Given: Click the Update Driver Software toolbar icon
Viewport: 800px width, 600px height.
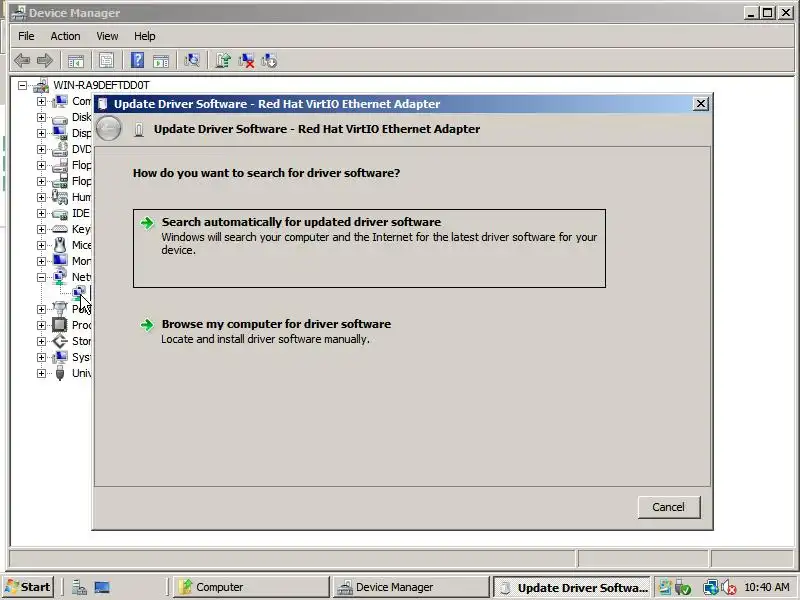Looking at the screenshot, I should [223, 61].
